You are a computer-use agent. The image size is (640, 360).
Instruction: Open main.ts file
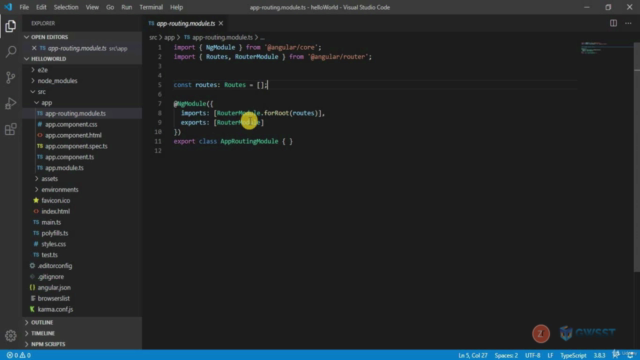click(82, 222)
